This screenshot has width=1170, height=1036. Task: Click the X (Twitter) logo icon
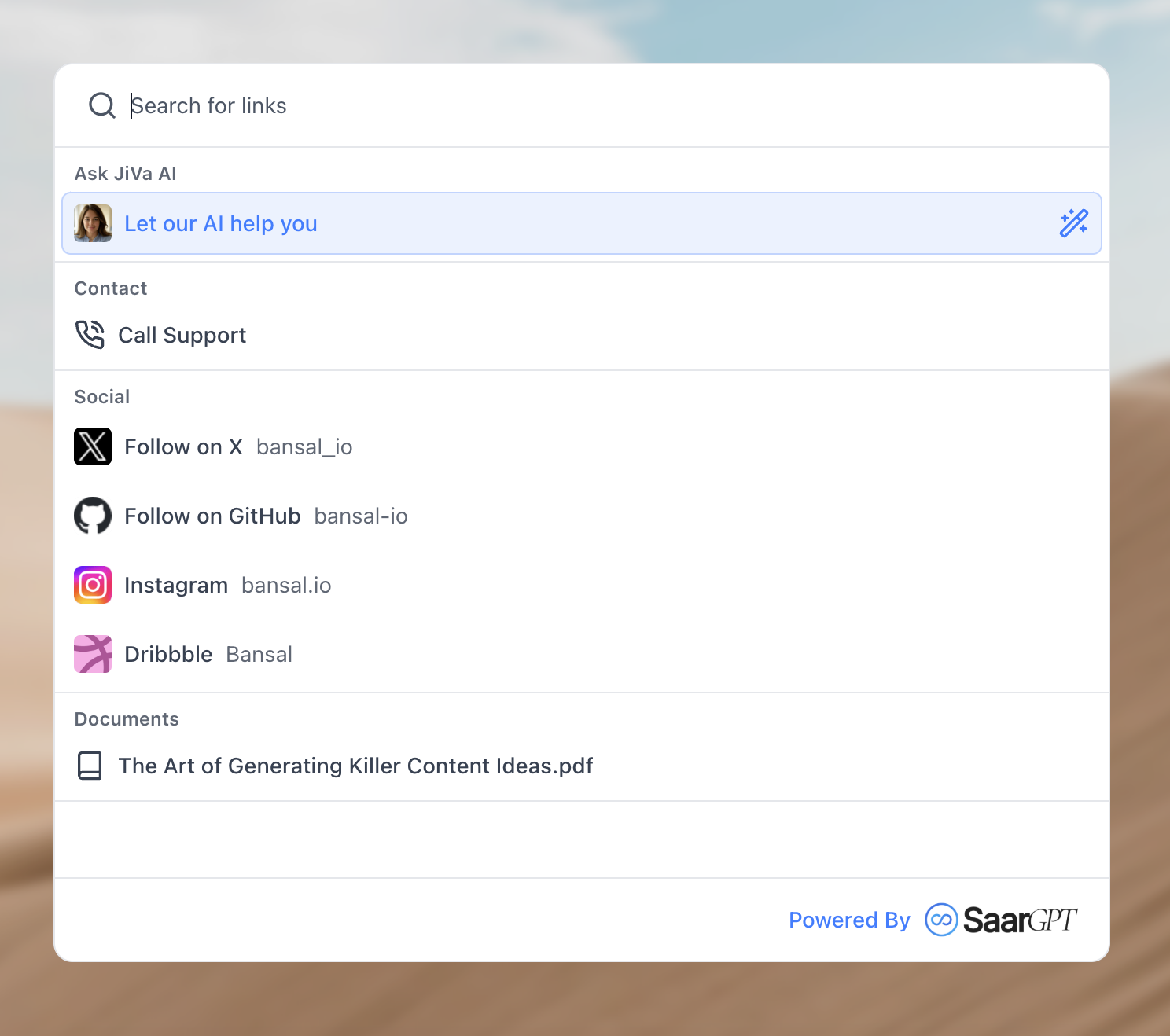click(x=92, y=446)
